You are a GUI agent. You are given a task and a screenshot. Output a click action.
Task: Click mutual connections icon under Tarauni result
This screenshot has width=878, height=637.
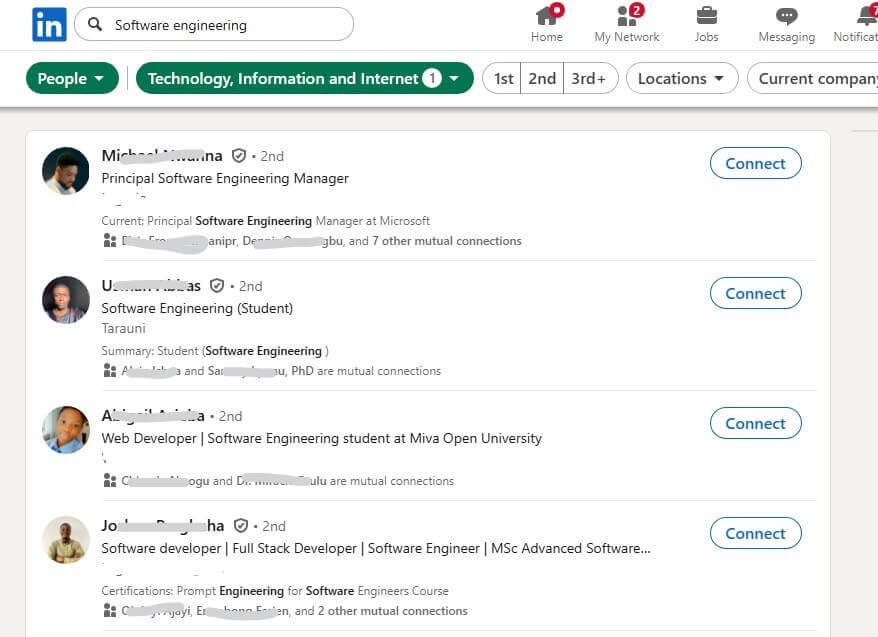tap(110, 371)
